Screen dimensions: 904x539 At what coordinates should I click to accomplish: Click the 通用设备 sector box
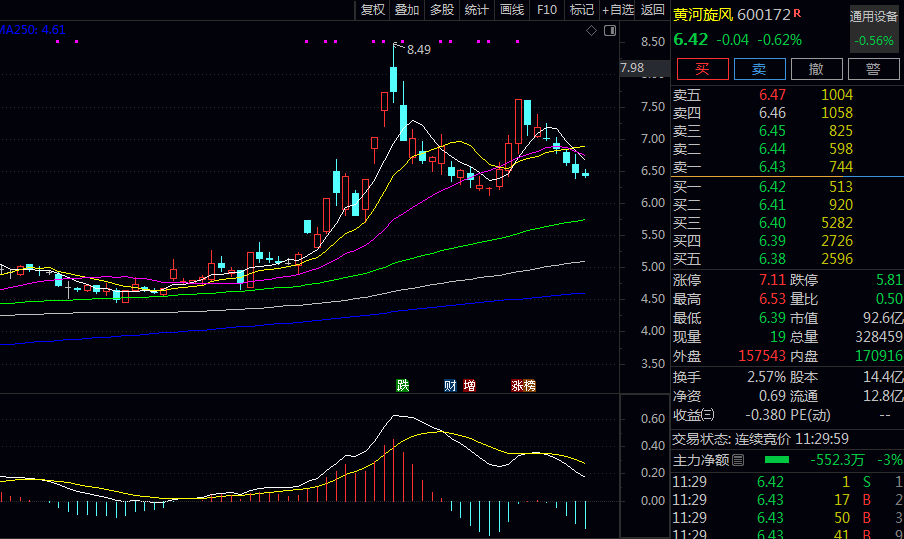(x=873, y=17)
